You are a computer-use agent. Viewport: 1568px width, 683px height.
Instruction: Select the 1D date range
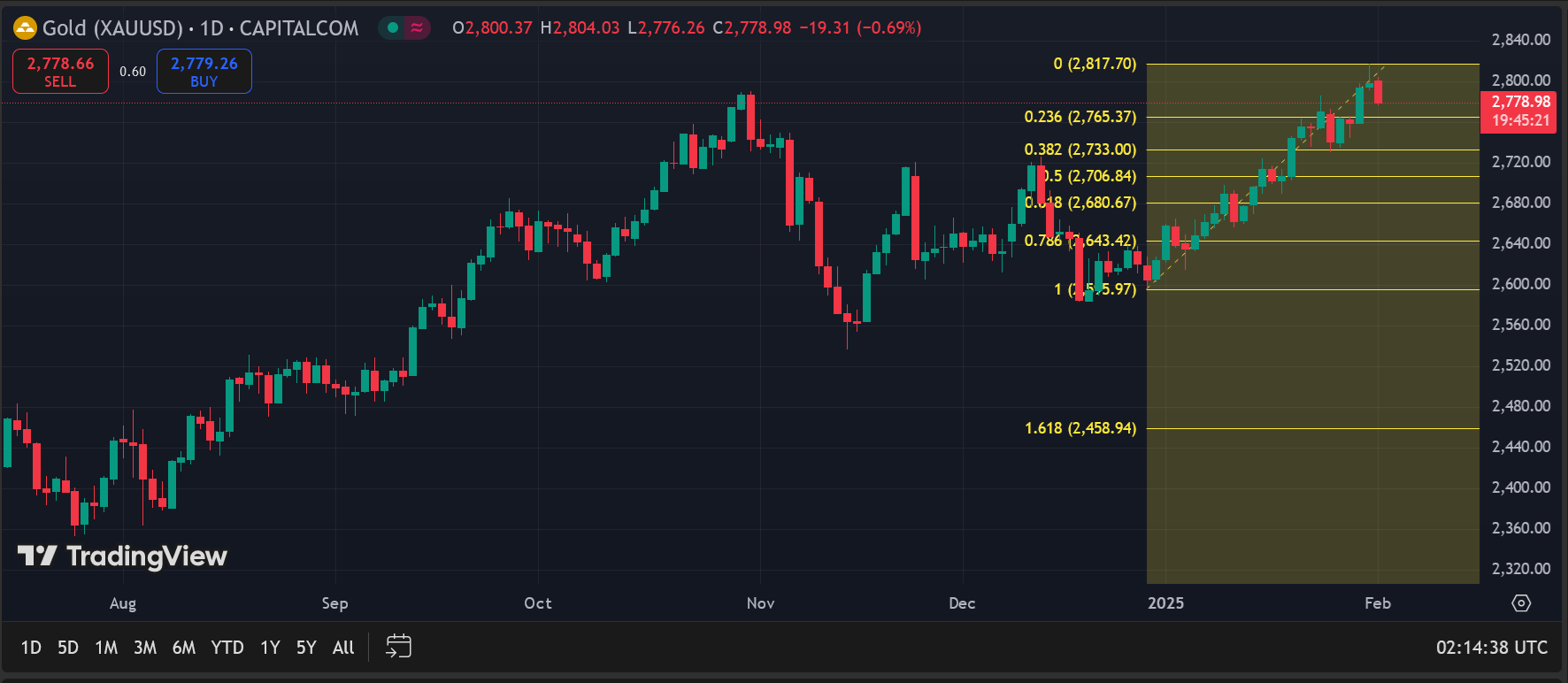(x=31, y=648)
